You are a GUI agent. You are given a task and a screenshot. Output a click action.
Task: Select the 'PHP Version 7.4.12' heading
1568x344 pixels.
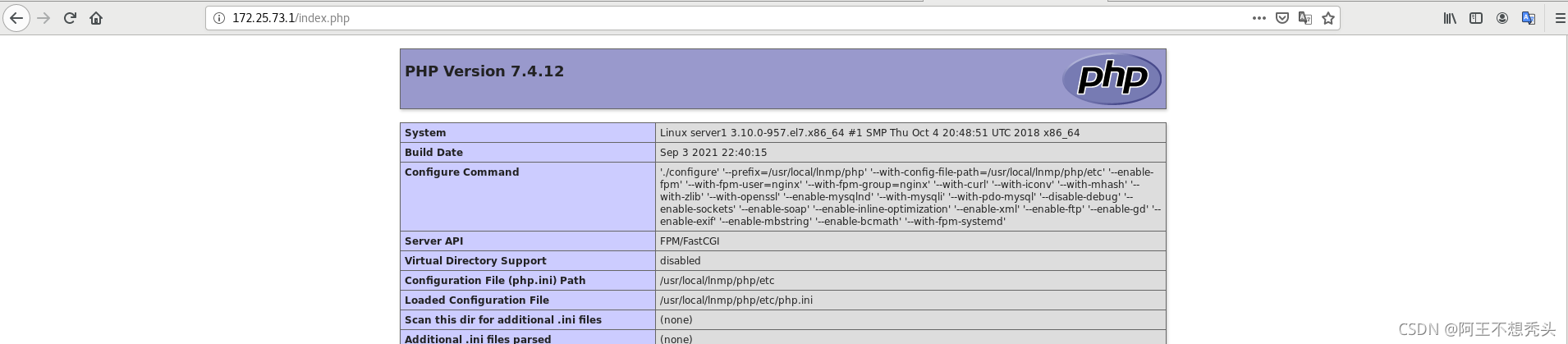click(484, 71)
